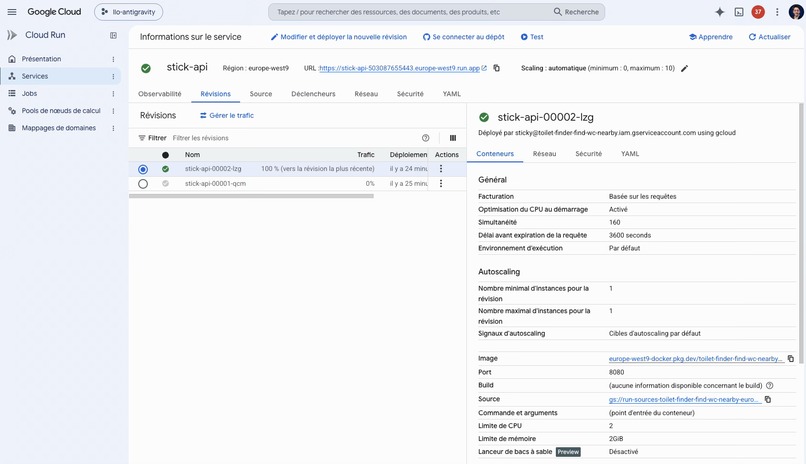The image size is (806, 464).
Task: Open the service YAML tab
Action: 451,94
